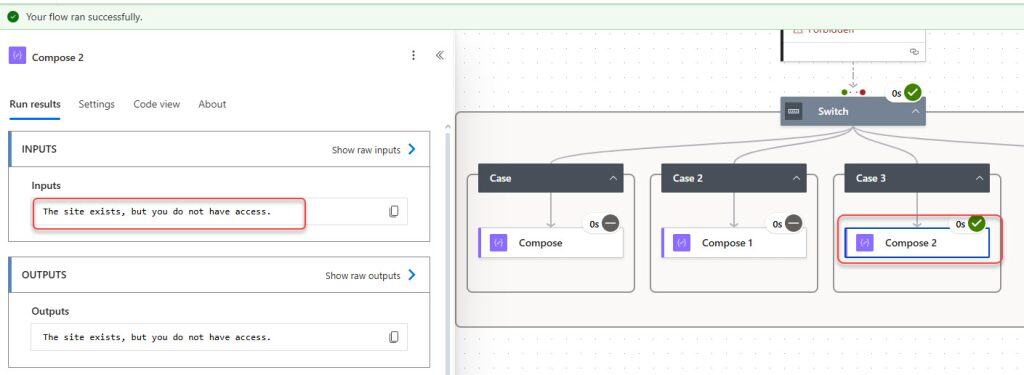Click 'Your flow ran successfully.' message
This screenshot has width=1024, height=375.
point(84,17)
